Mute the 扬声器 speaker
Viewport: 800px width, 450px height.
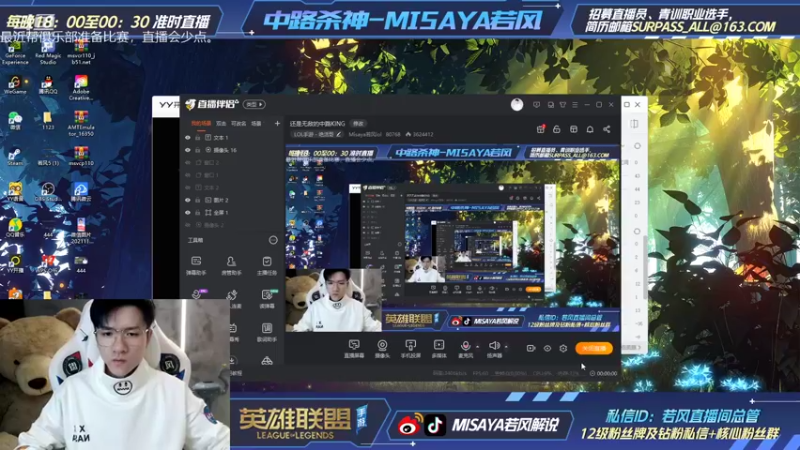(493, 349)
